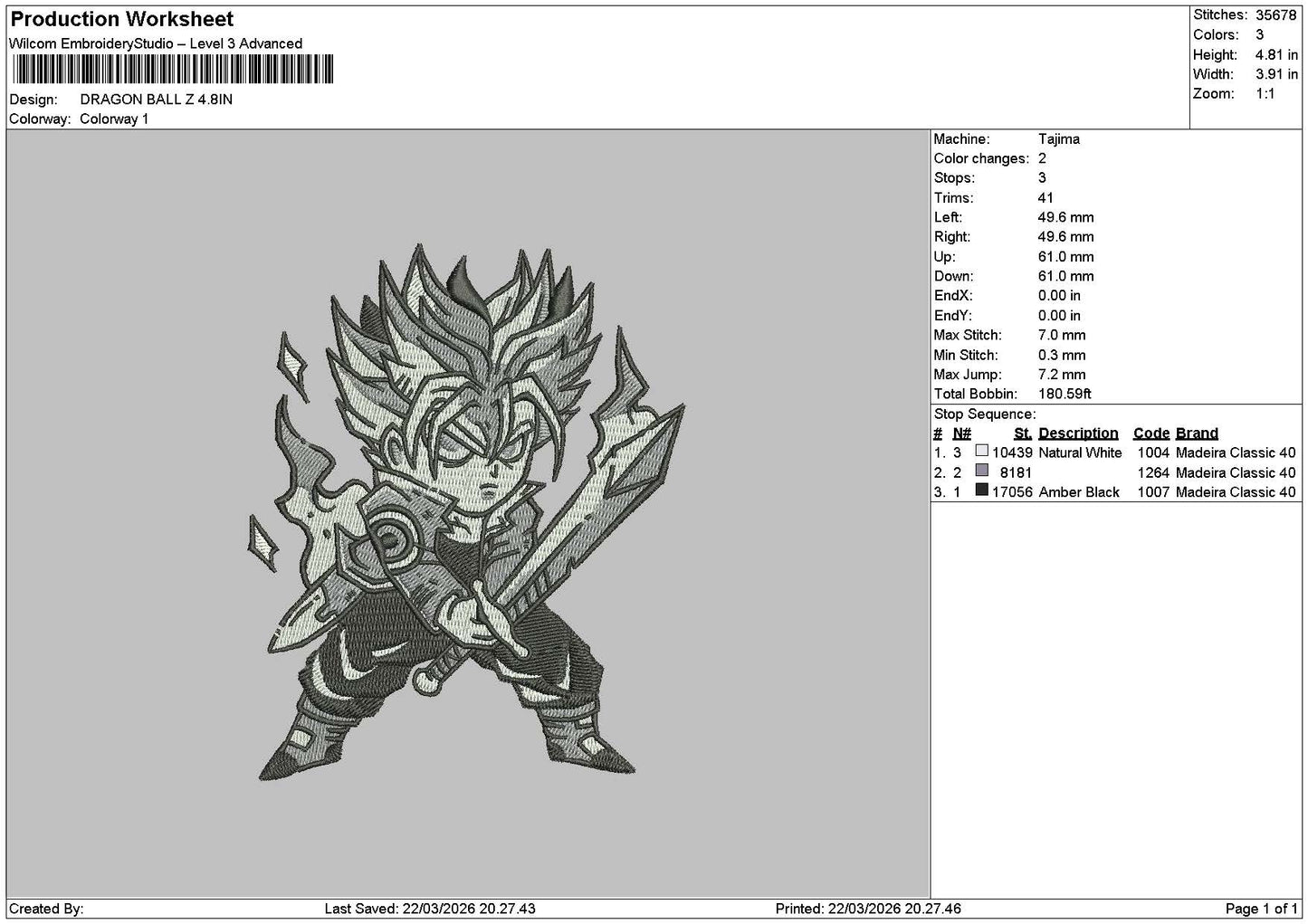Click stitch count 8181 in row 2
Screen dimensions: 1308x924
1016,472
